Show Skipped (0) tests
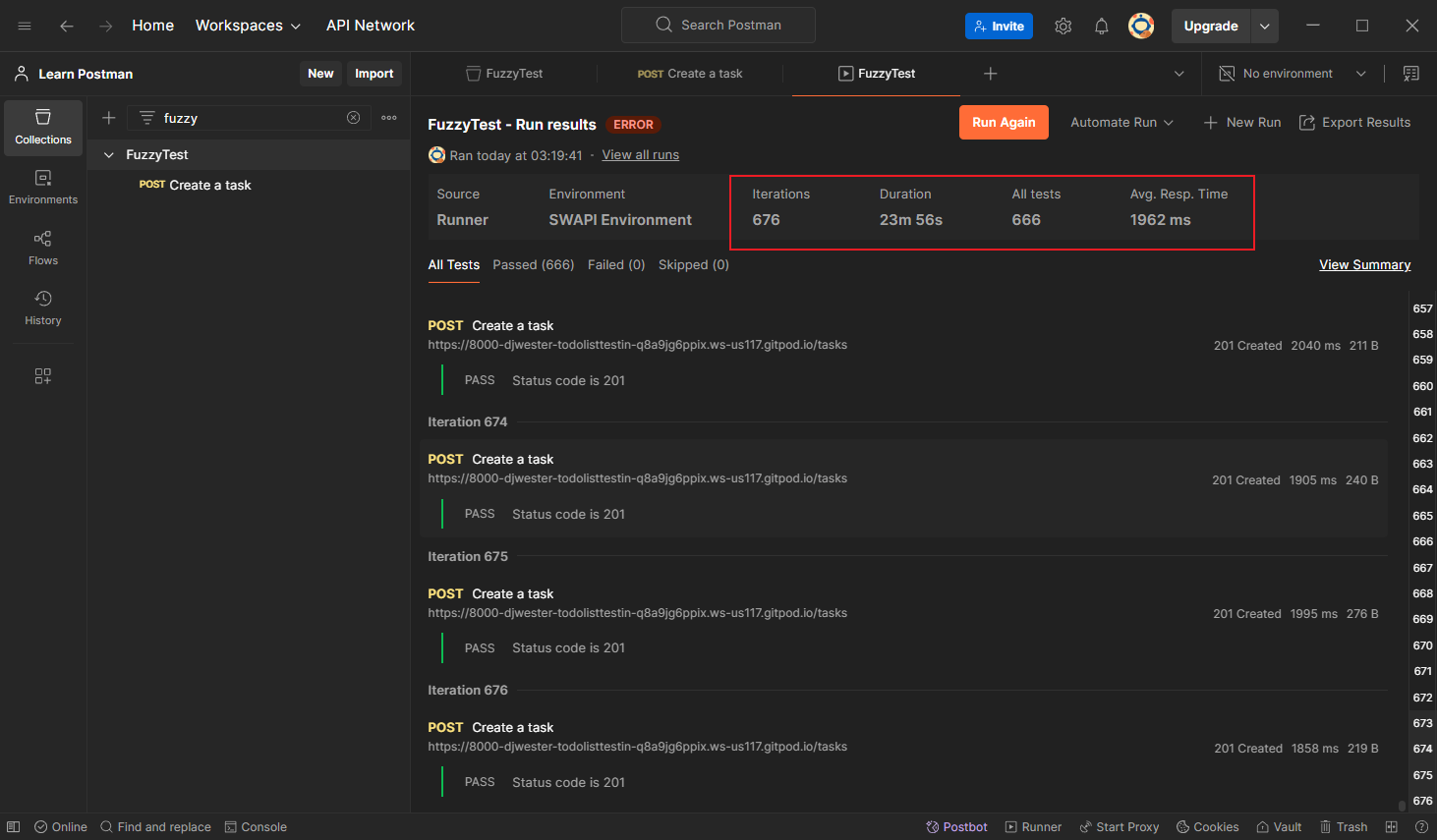 click(x=694, y=265)
